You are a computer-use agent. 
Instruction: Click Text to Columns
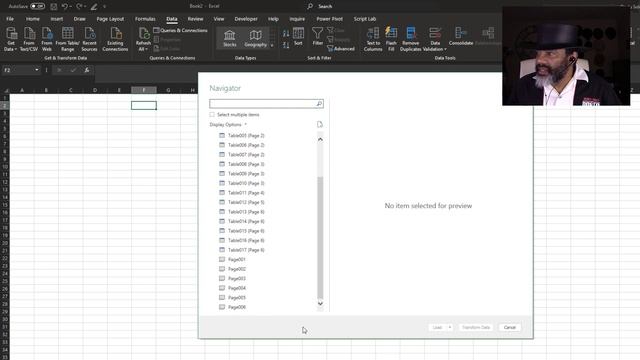(373, 39)
